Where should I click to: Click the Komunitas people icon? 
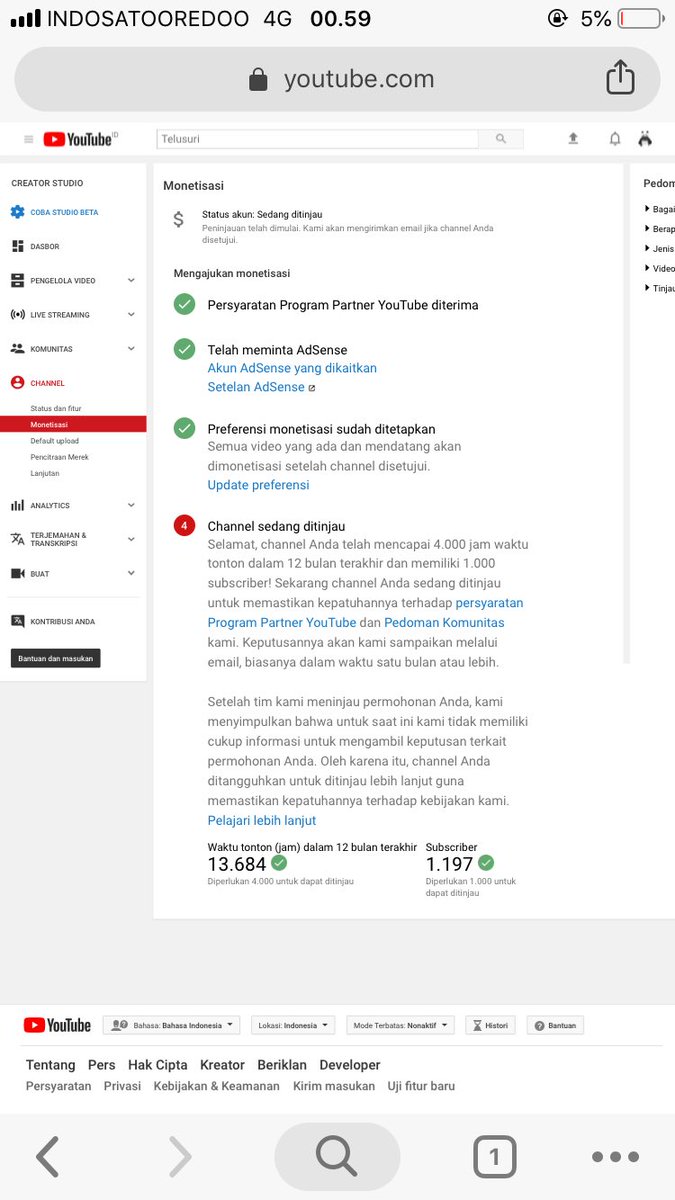click(17, 349)
